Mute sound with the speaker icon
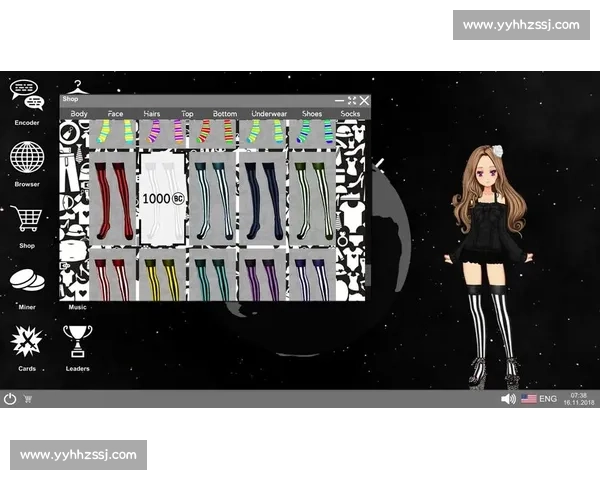The height and width of the screenshot is (480, 600). (508, 398)
